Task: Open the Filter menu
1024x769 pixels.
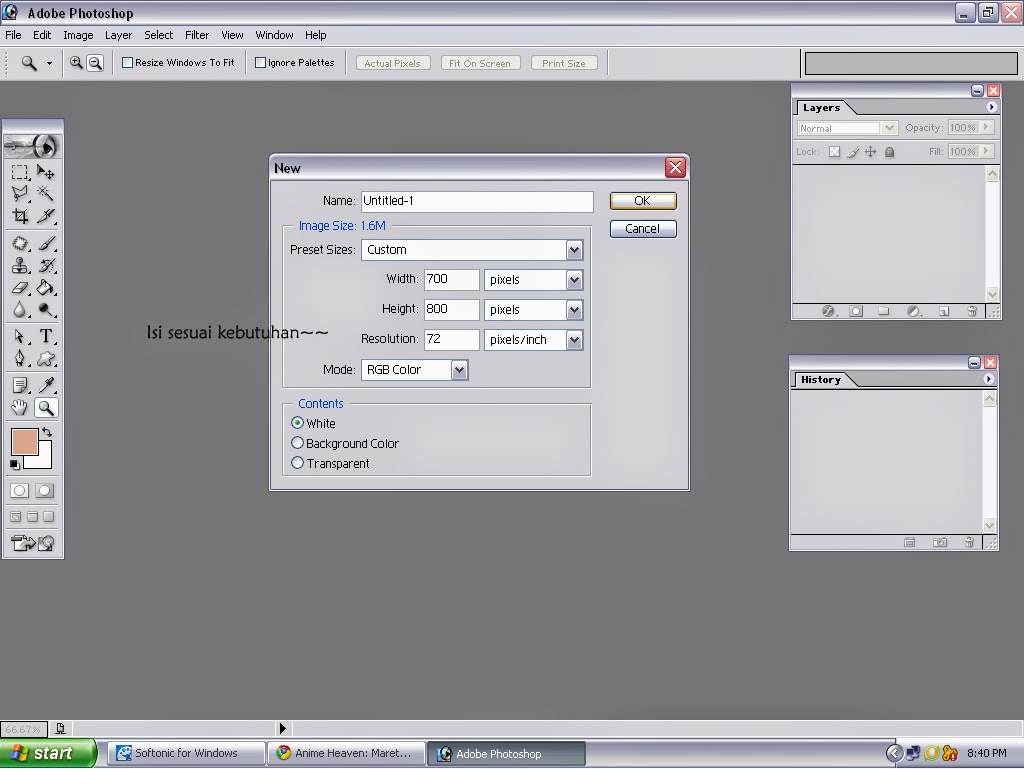Action: tap(197, 35)
